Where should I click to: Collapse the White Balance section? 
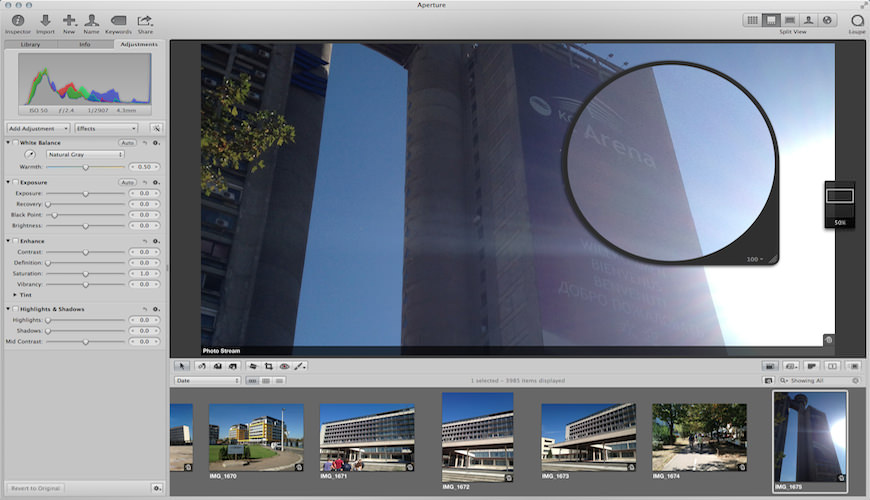coord(8,143)
